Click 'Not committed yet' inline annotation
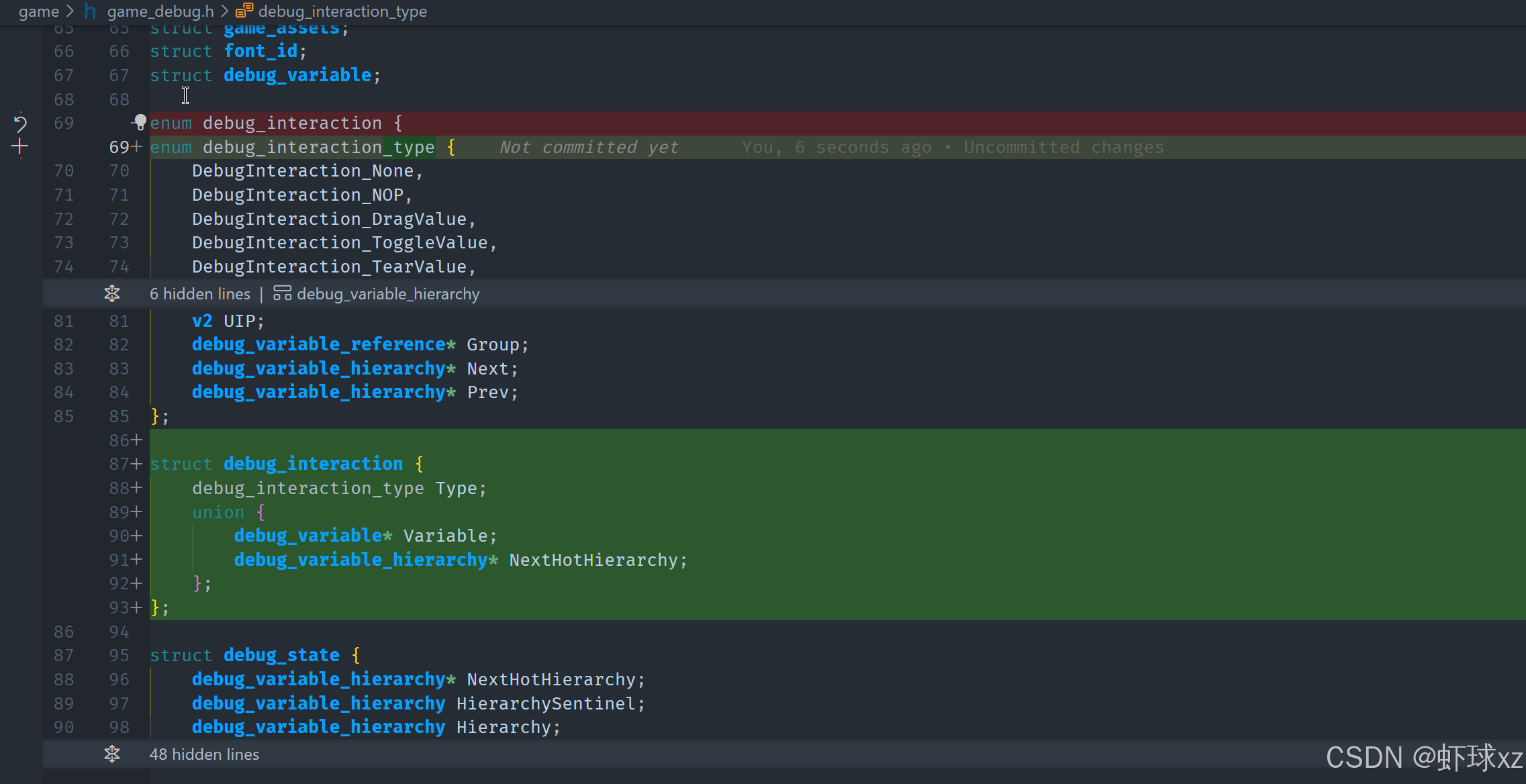 589,147
